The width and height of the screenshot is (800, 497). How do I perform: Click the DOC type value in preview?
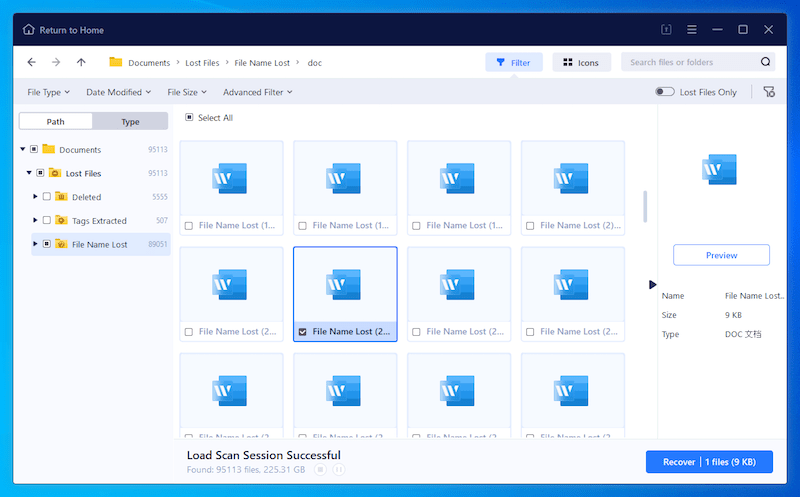click(x=743, y=334)
